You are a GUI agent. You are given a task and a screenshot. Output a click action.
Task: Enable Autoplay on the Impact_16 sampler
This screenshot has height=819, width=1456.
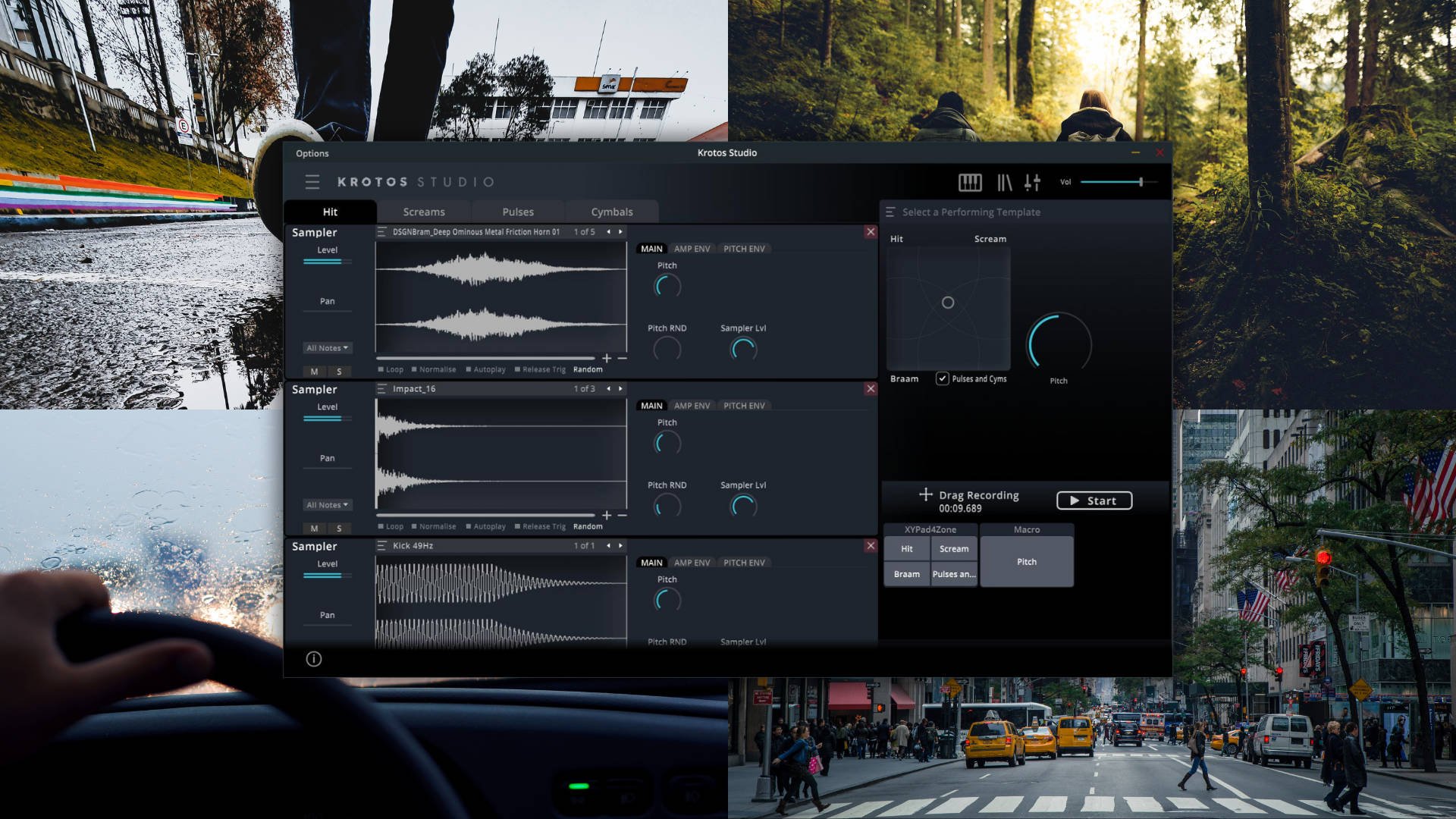[469, 527]
